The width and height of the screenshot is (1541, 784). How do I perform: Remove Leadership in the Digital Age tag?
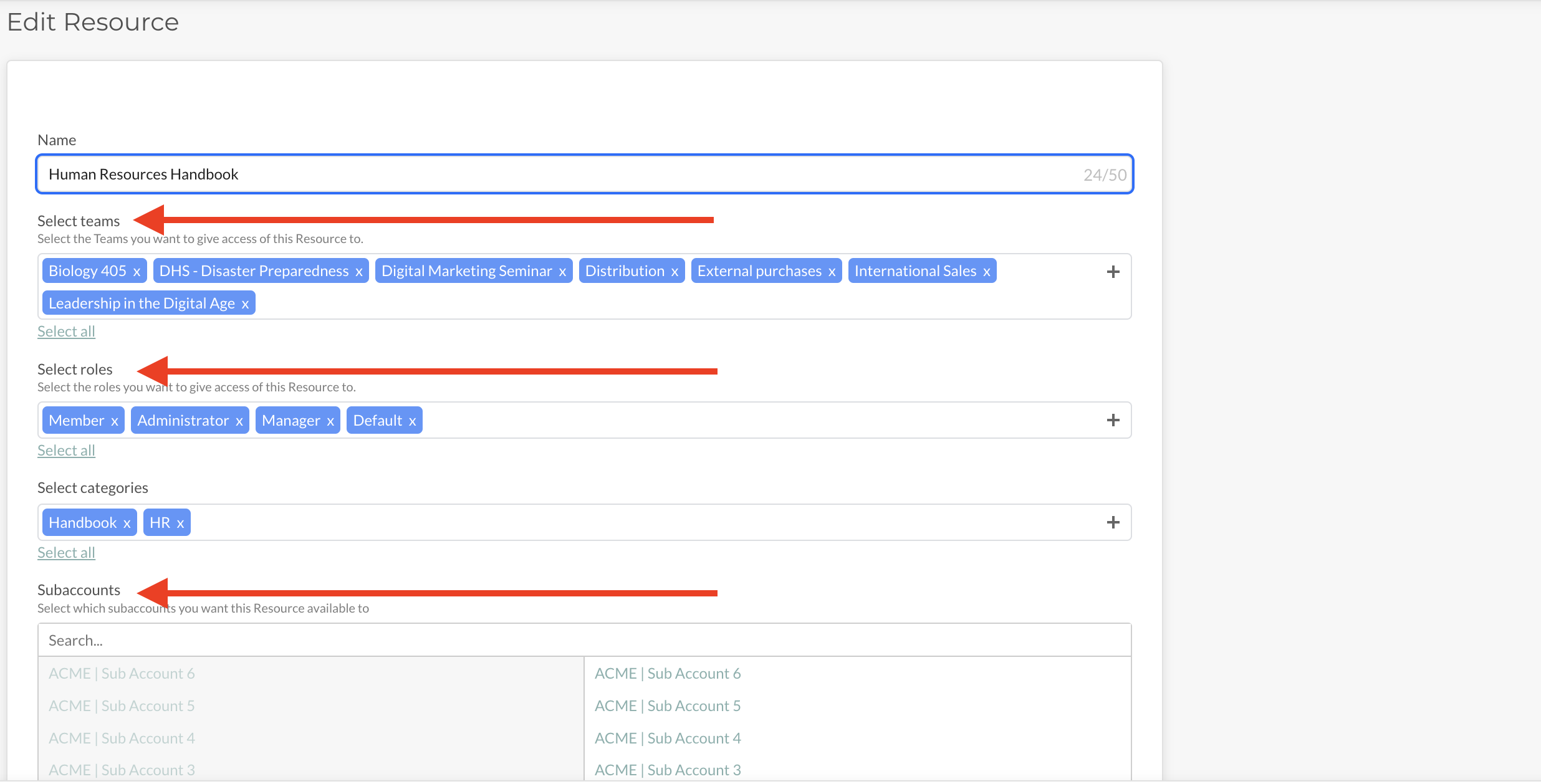point(246,304)
